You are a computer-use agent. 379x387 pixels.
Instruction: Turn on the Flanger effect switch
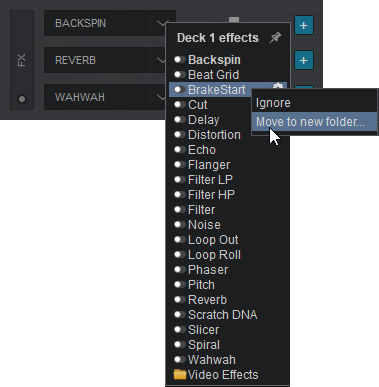180,165
